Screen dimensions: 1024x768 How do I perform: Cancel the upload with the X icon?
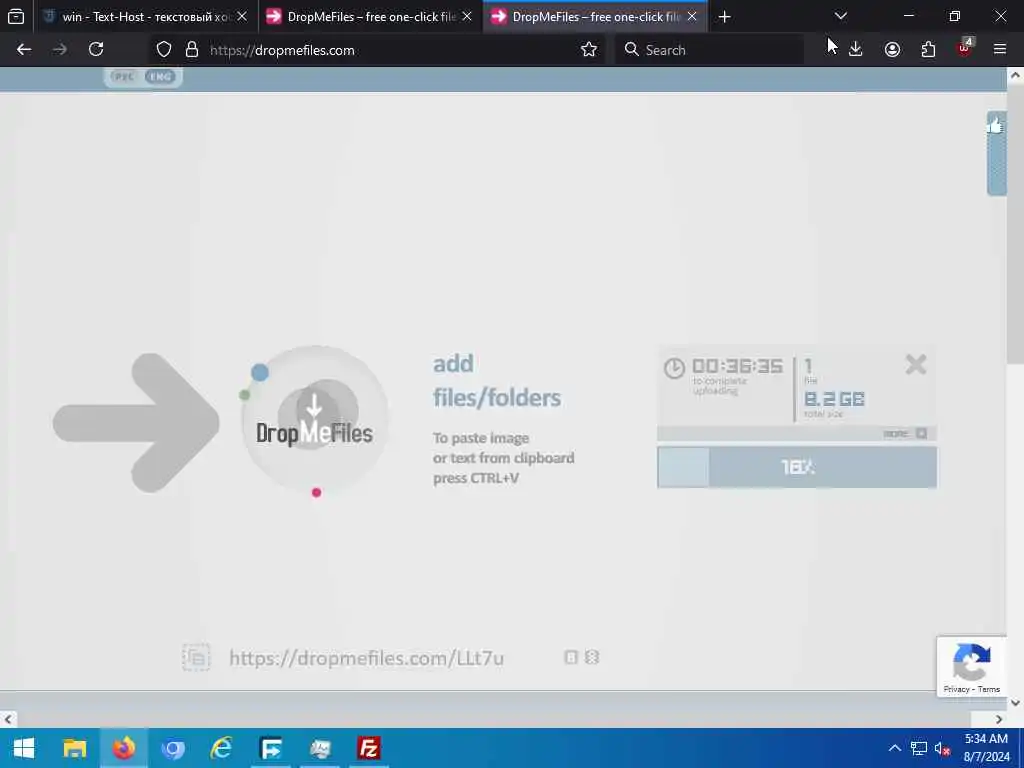[916, 364]
